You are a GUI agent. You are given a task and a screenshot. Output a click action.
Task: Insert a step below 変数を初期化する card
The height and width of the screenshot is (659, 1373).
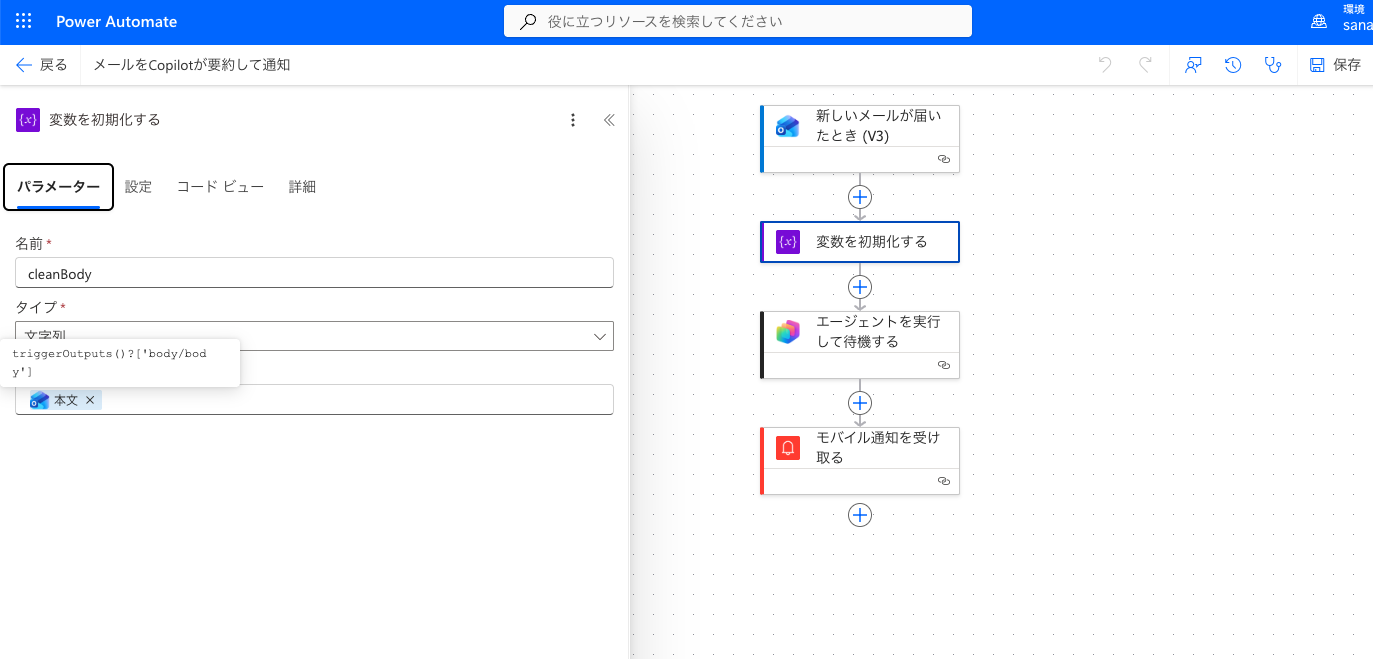coord(860,287)
